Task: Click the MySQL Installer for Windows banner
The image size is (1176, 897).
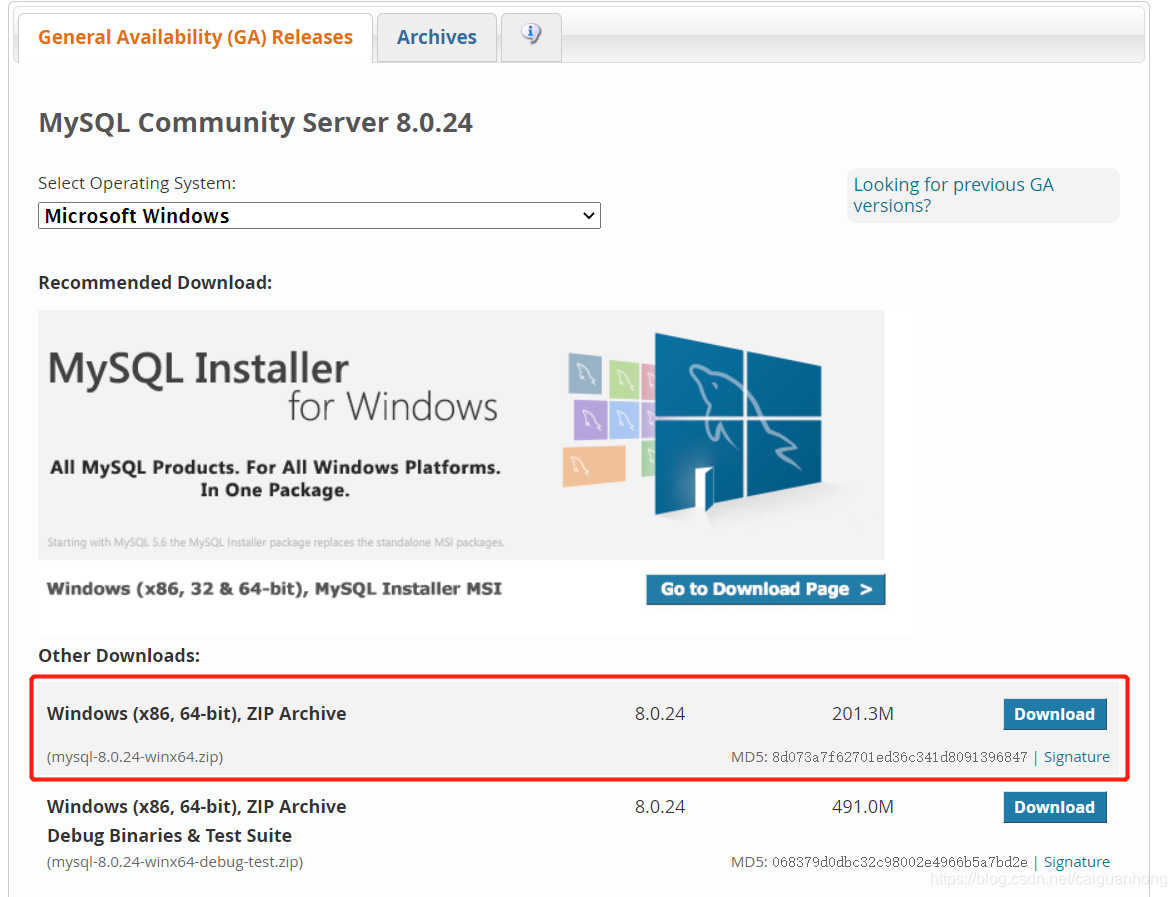Action: [460, 434]
